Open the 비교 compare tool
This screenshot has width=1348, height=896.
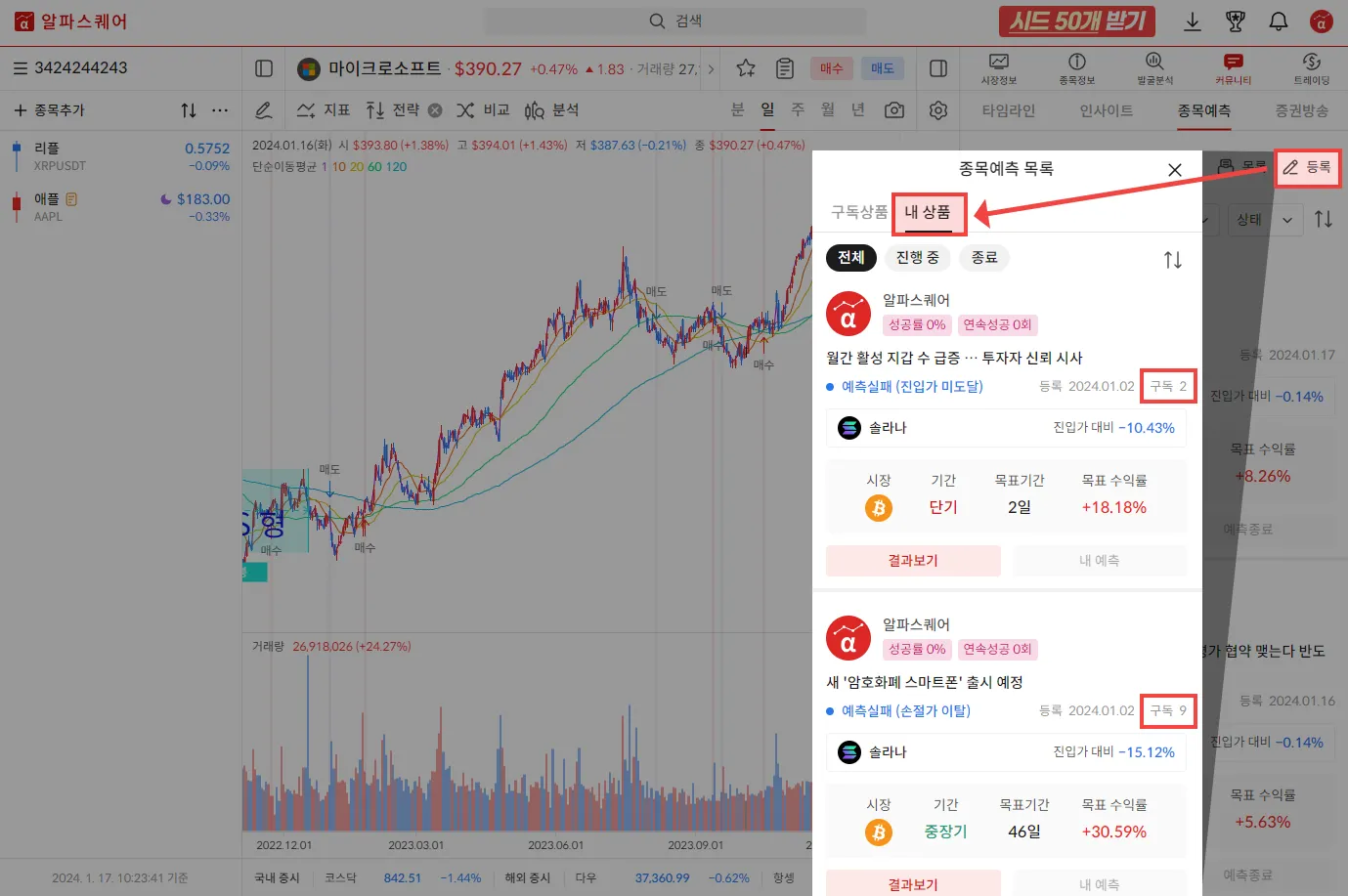[x=483, y=110]
